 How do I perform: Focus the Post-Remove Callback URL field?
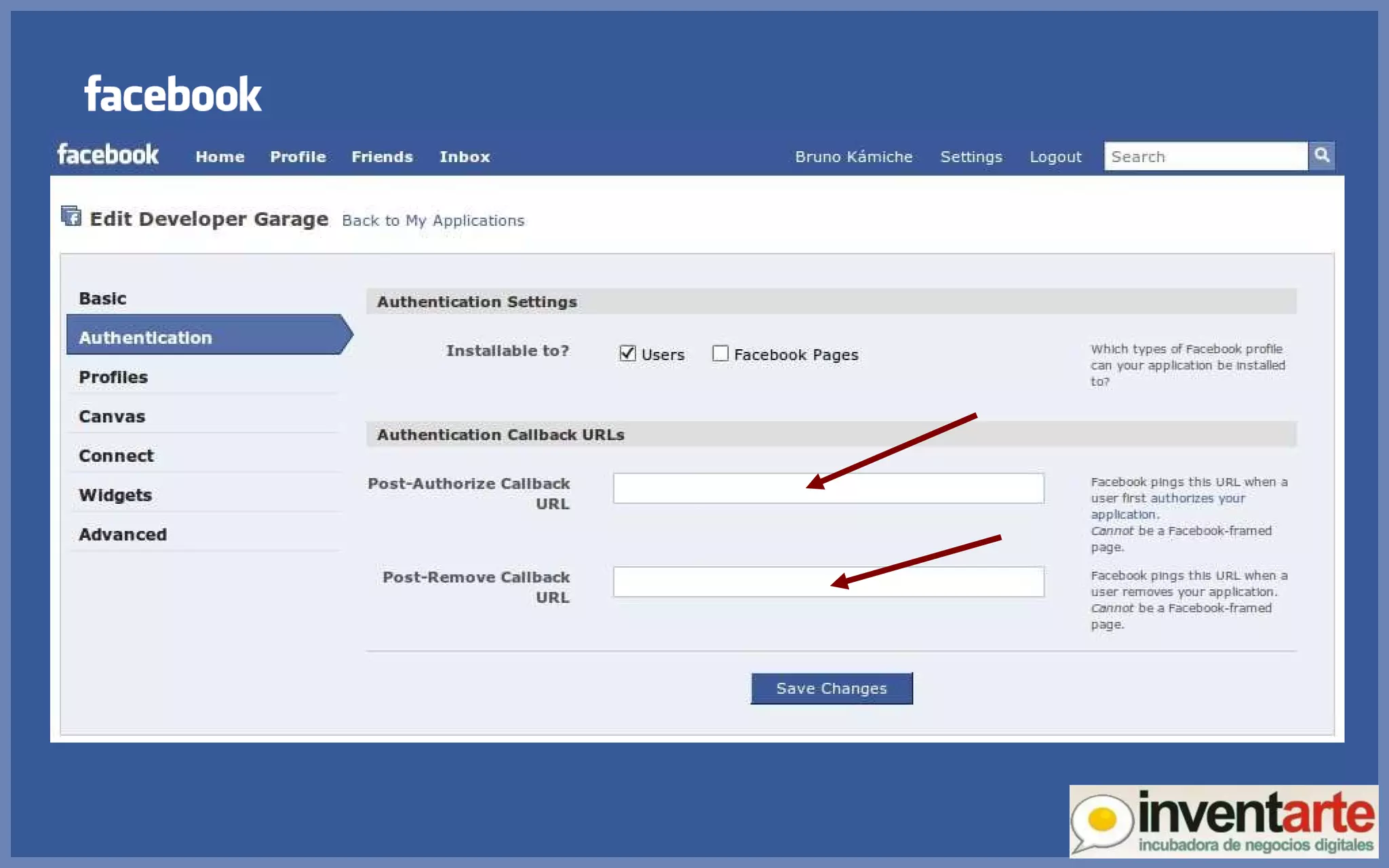coord(712,582)
